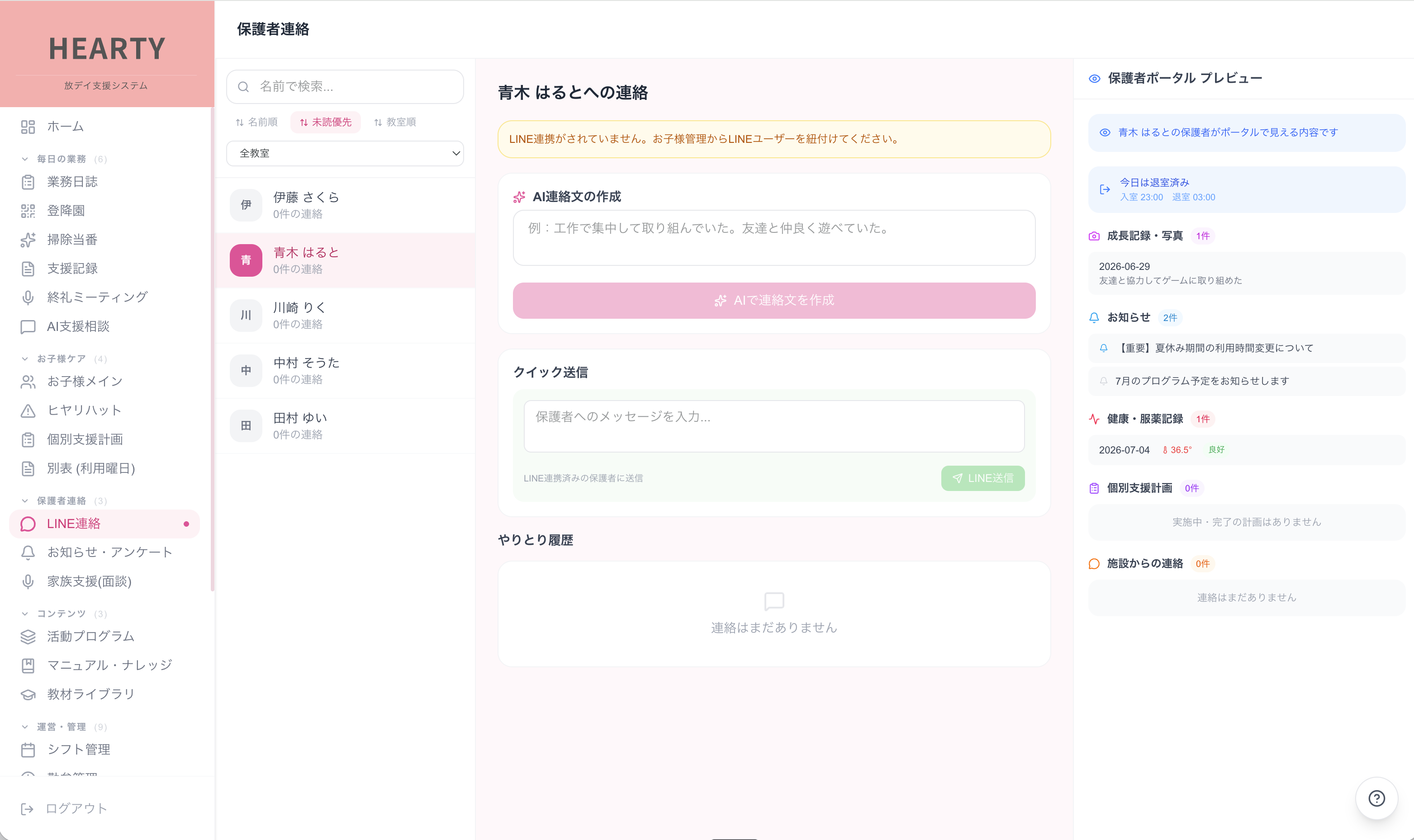1414x840 pixels.
Task: Select 青木 はると in the child list
Action: [345, 260]
